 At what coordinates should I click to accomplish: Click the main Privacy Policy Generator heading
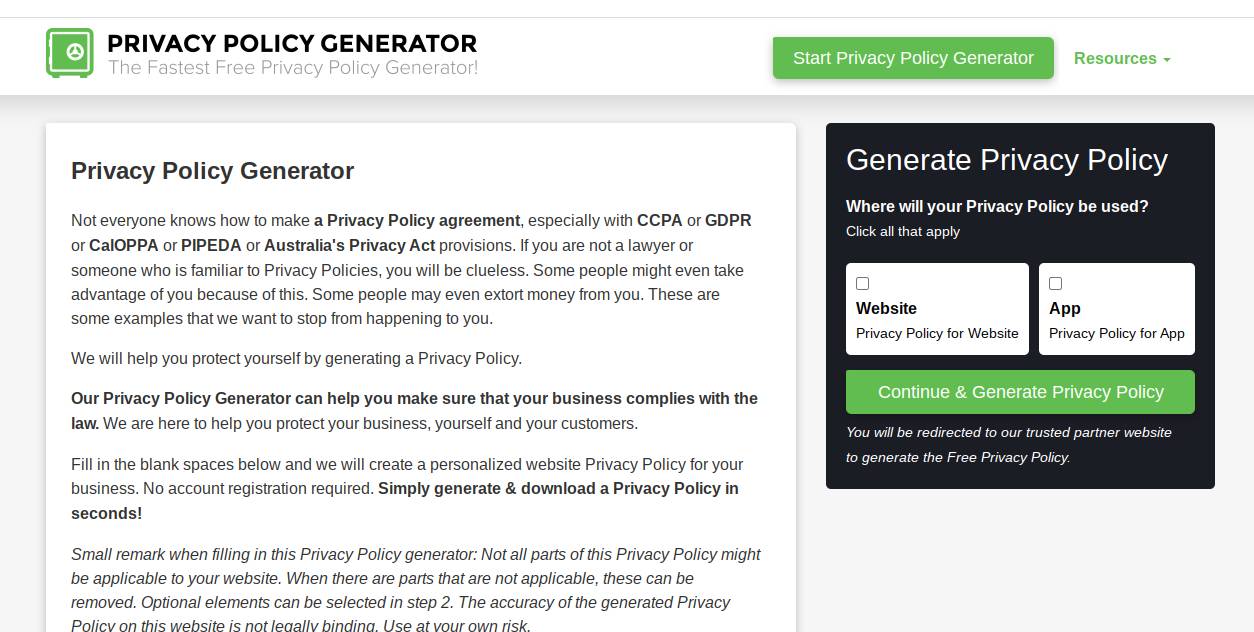click(212, 171)
